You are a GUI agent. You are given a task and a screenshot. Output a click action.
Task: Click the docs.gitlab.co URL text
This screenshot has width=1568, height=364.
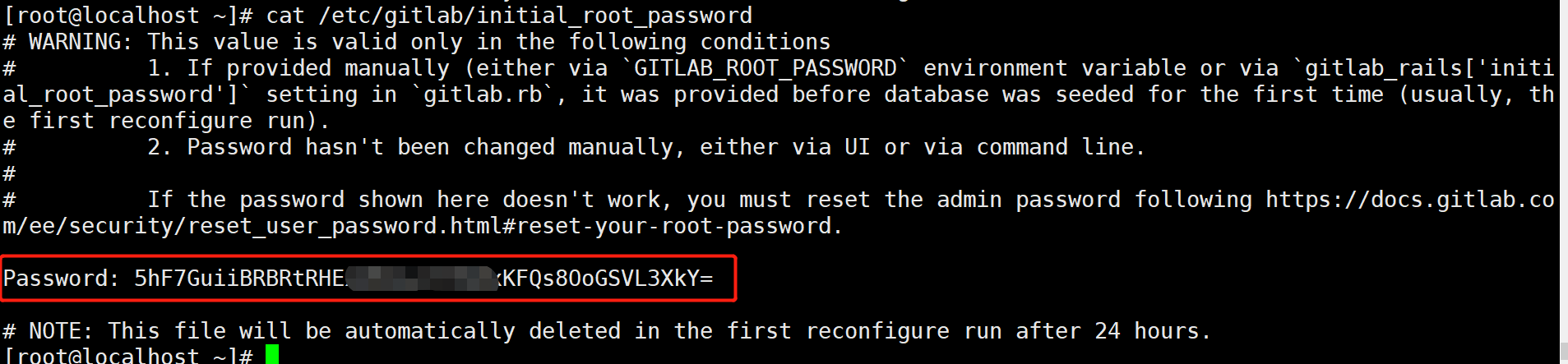[1409, 200]
